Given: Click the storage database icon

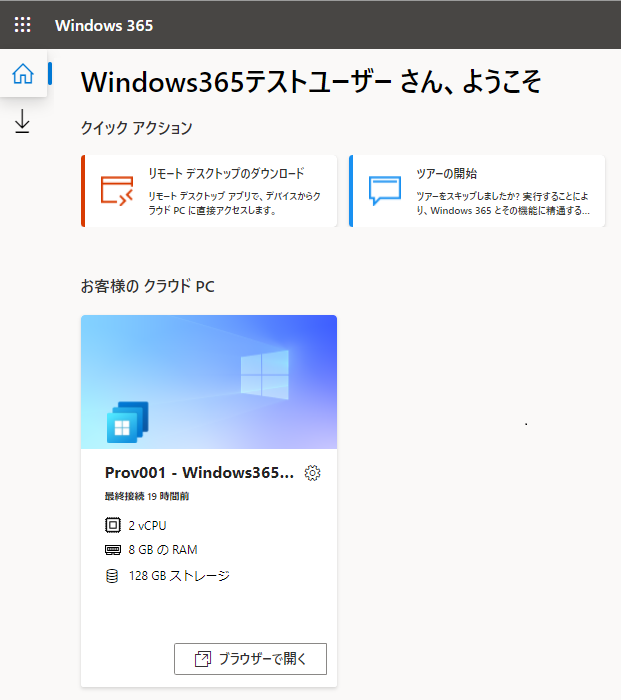Looking at the screenshot, I should pyautogui.click(x=112, y=576).
